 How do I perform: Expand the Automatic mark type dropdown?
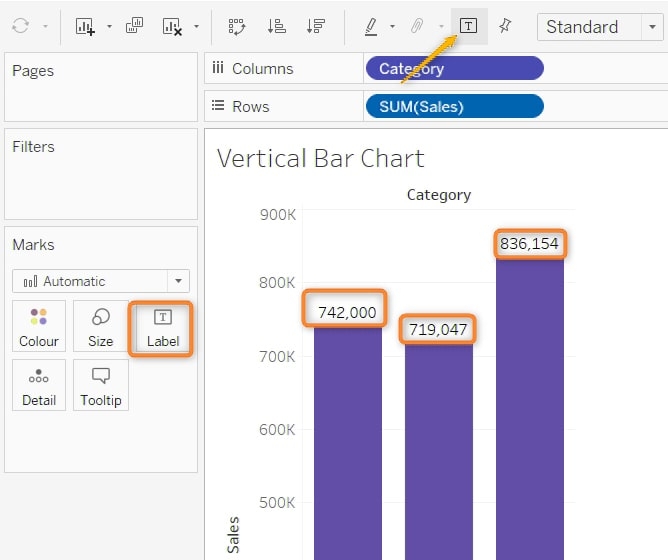(x=178, y=282)
